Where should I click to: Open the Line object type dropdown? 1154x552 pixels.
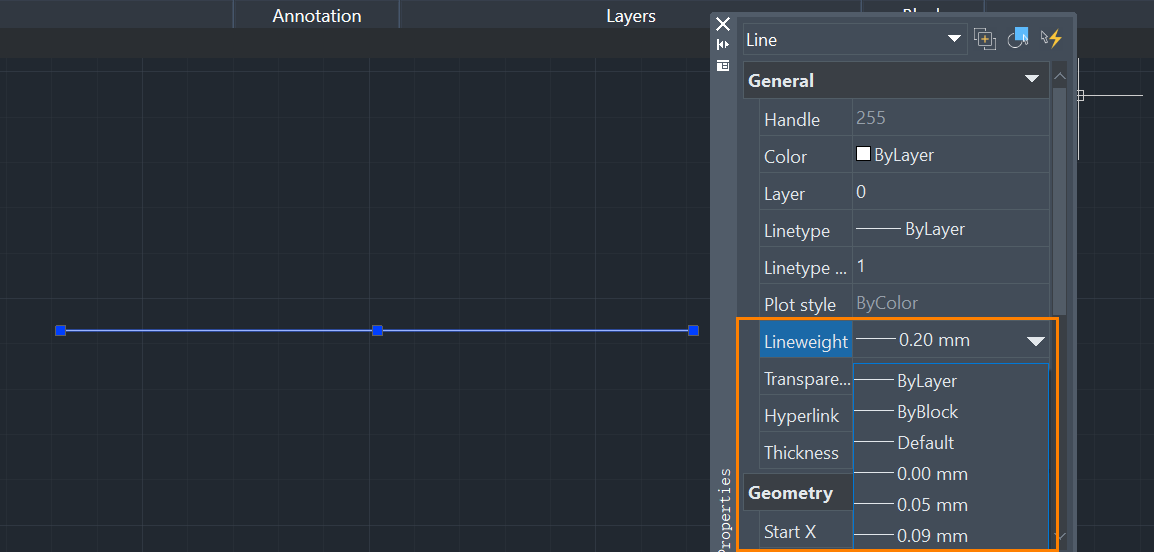point(854,40)
